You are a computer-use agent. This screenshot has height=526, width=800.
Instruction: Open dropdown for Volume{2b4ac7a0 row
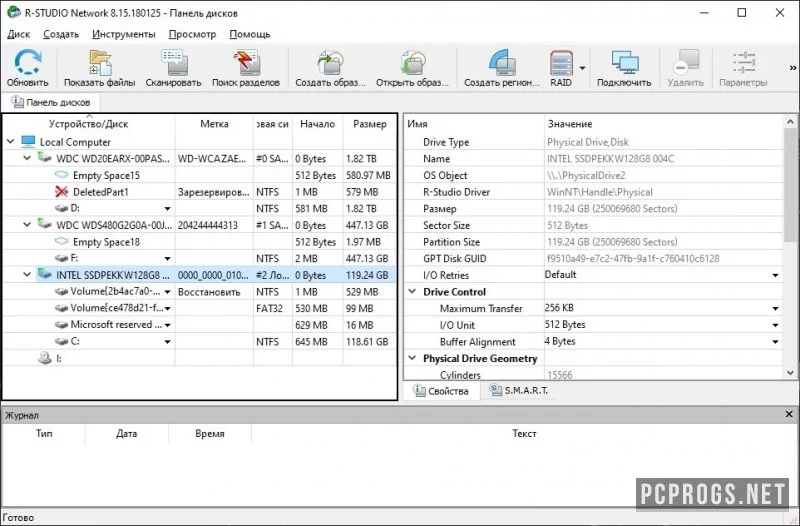pos(167,292)
